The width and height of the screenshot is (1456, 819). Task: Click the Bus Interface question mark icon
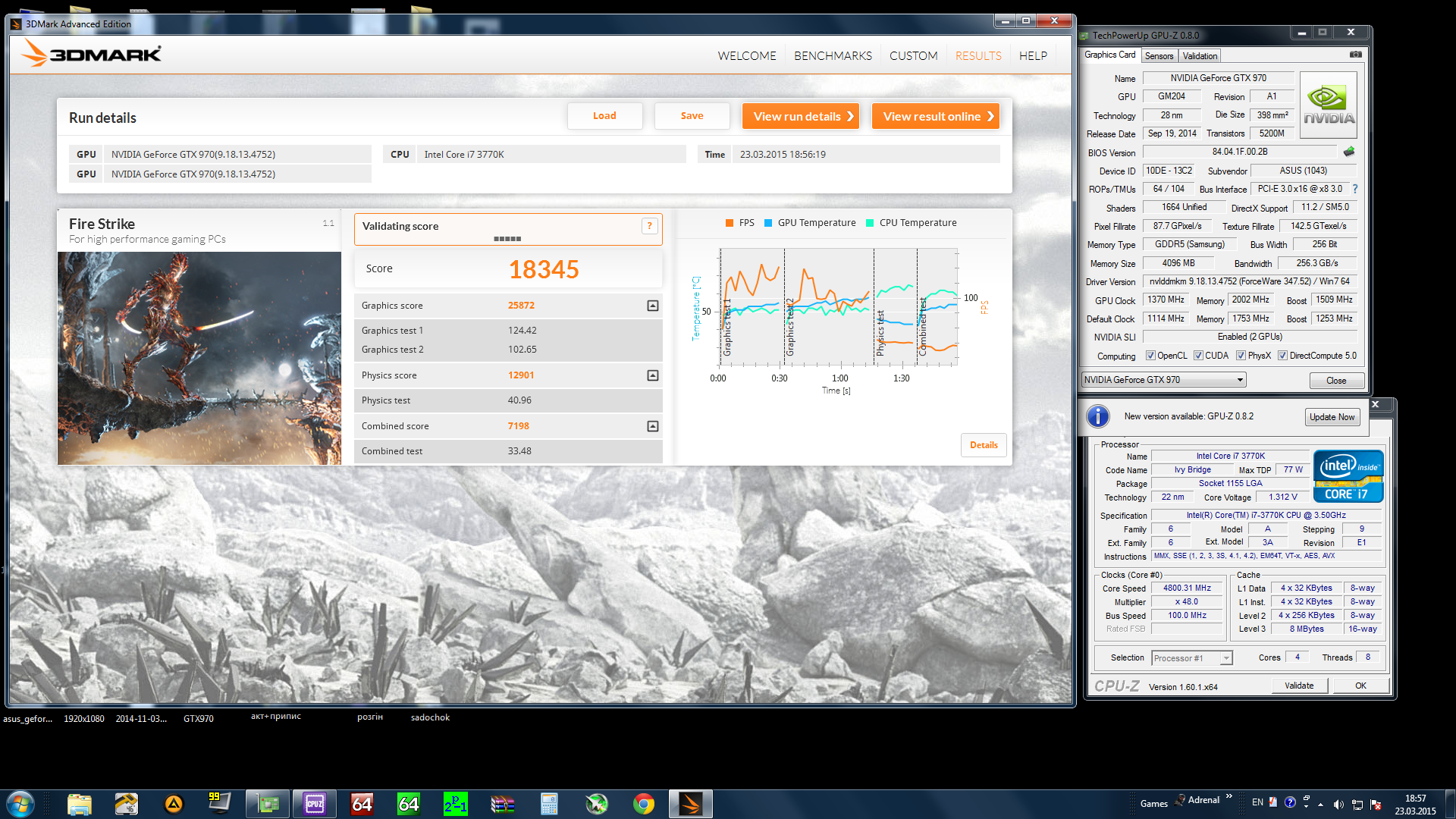point(1355,189)
